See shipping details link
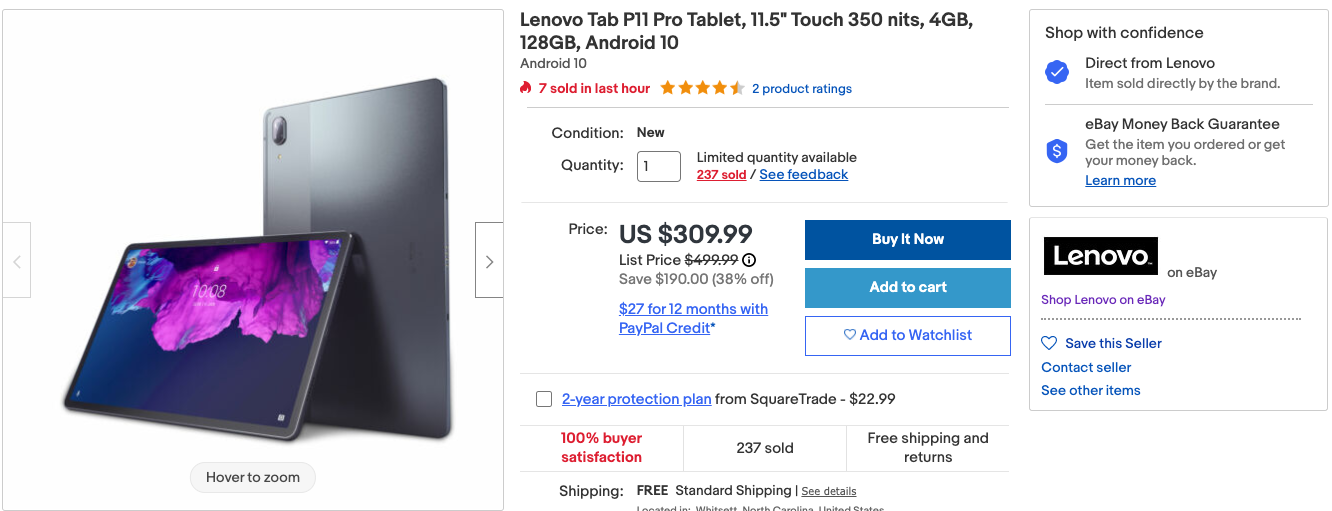The image size is (1332, 511). pos(829,491)
